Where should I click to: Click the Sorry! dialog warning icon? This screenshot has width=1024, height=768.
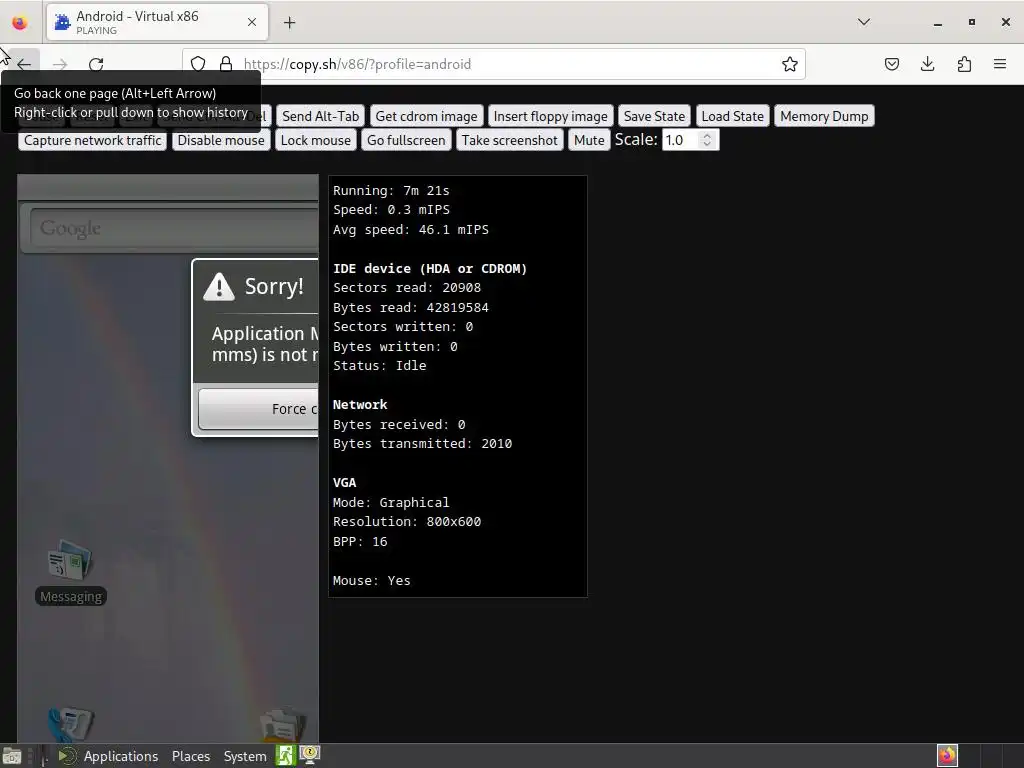(219, 286)
